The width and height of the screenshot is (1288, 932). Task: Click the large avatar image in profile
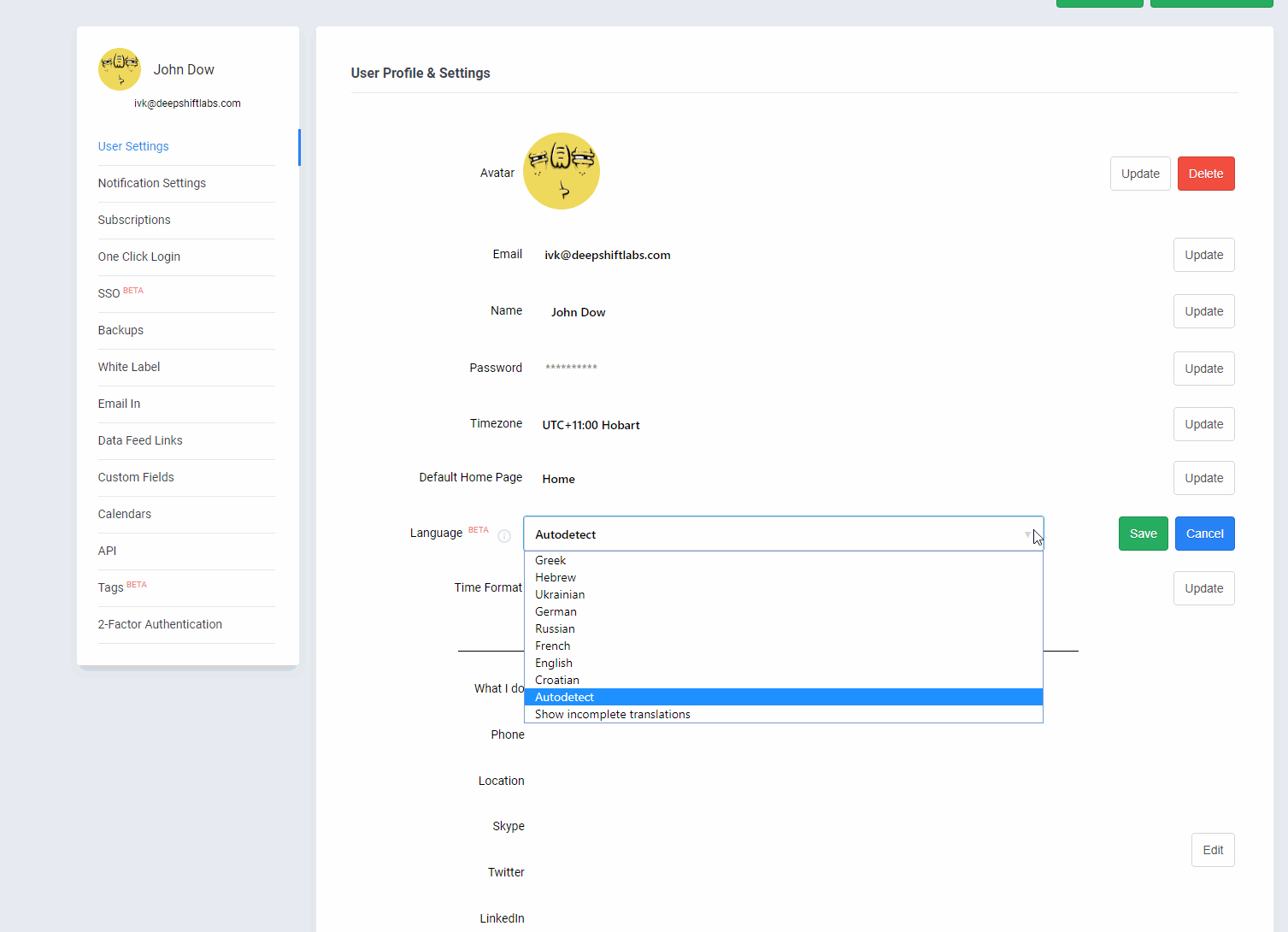[x=561, y=171]
